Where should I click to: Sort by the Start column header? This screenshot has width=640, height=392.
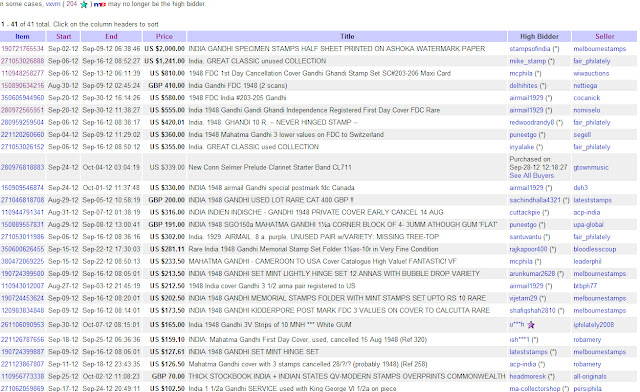(64, 36)
